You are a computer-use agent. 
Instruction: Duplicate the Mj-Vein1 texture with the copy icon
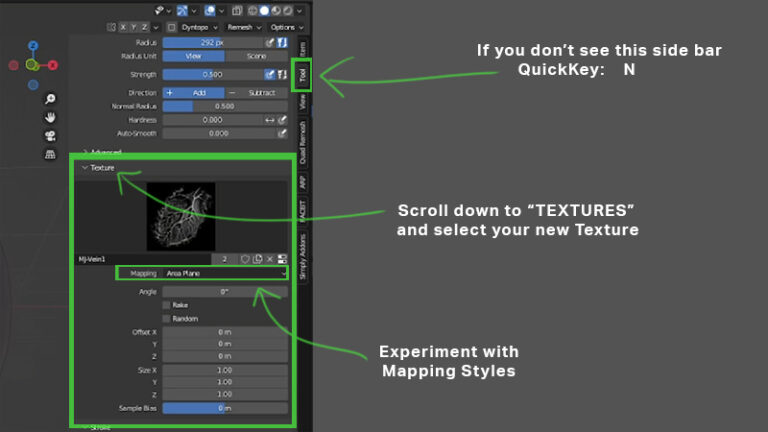click(x=257, y=258)
